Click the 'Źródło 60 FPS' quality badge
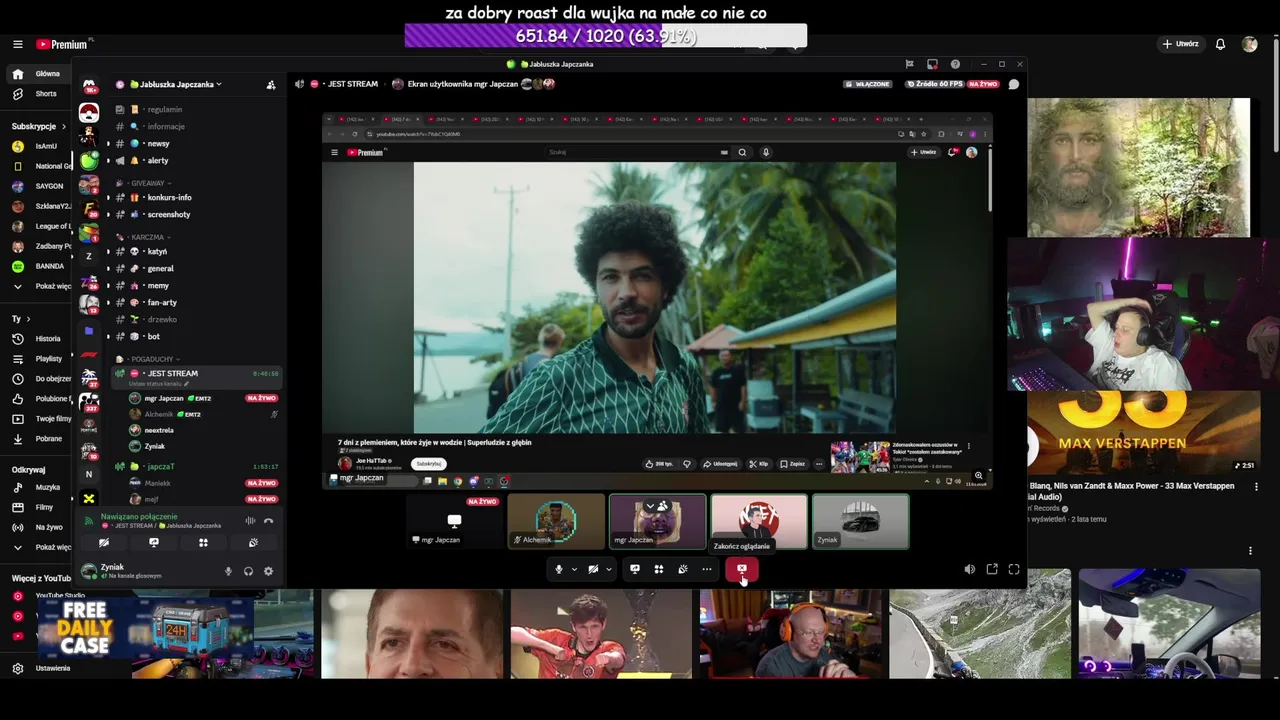 (x=934, y=84)
